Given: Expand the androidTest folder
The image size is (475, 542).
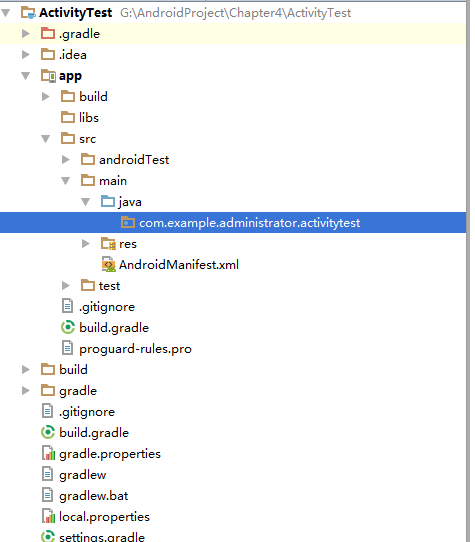Looking at the screenshot, I should (x=66, y=160).
